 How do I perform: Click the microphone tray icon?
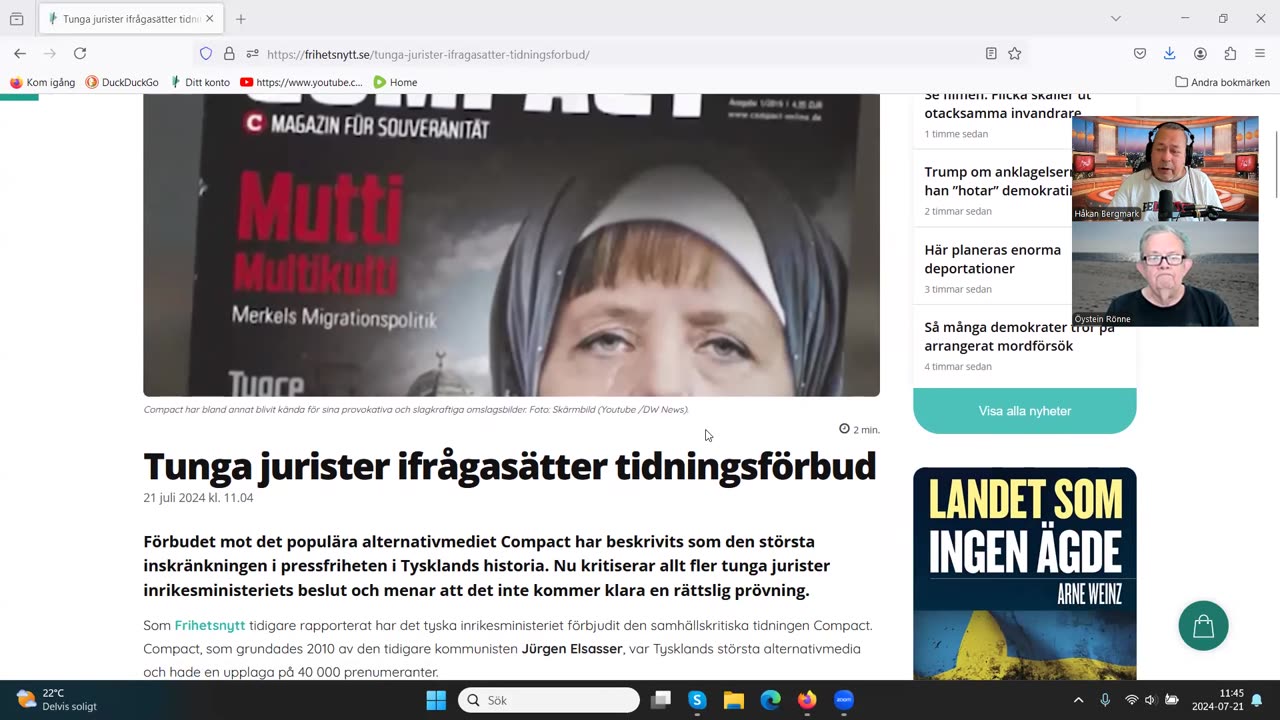[1105, 700]
